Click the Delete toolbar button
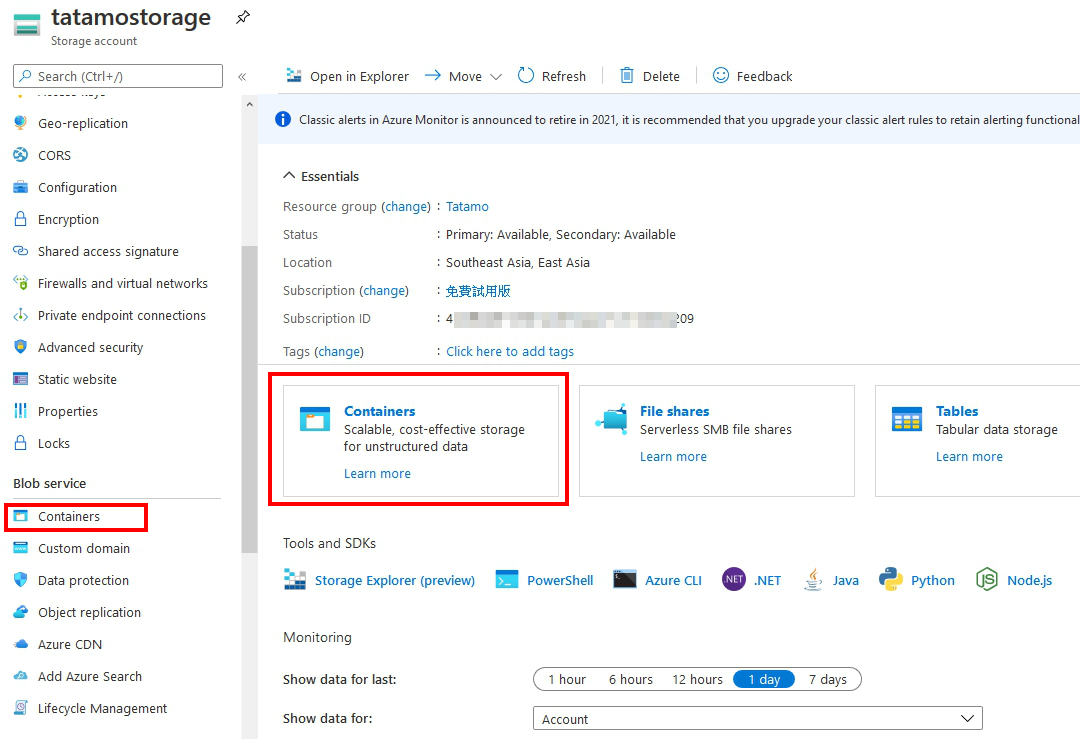1080x739 pixels. (650, 76)
